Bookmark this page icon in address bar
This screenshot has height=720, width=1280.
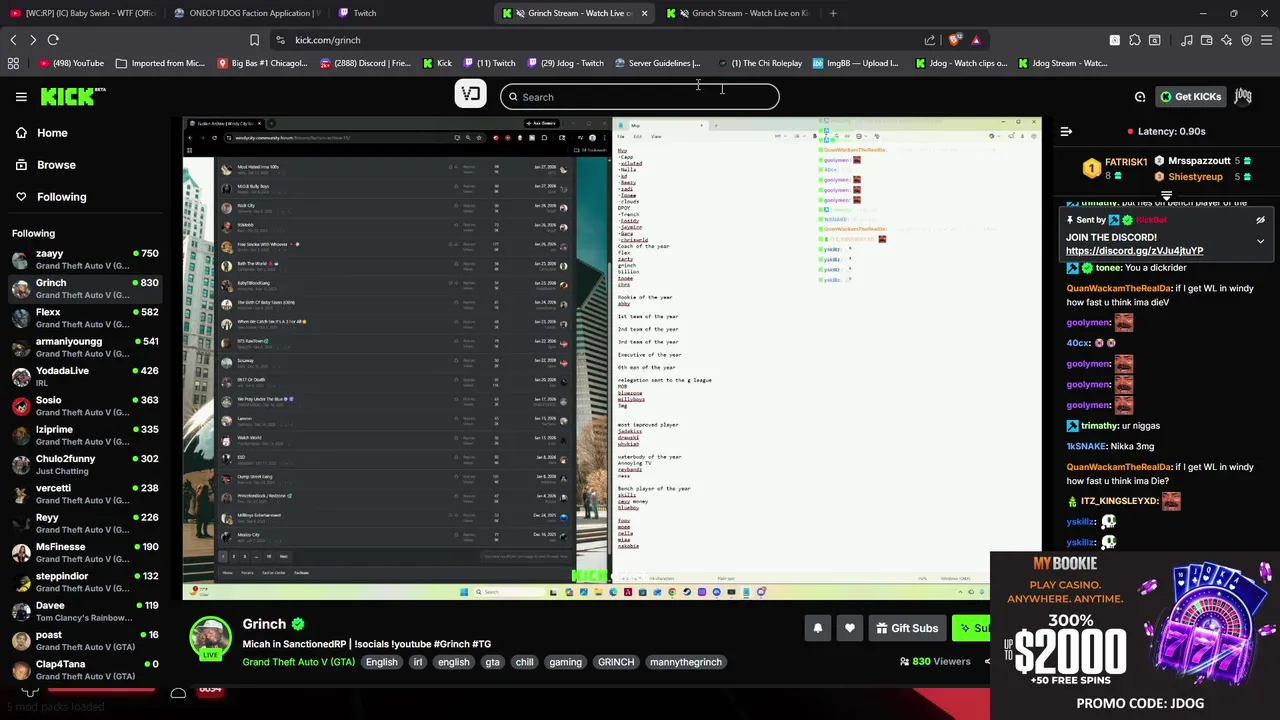(254, 40)
